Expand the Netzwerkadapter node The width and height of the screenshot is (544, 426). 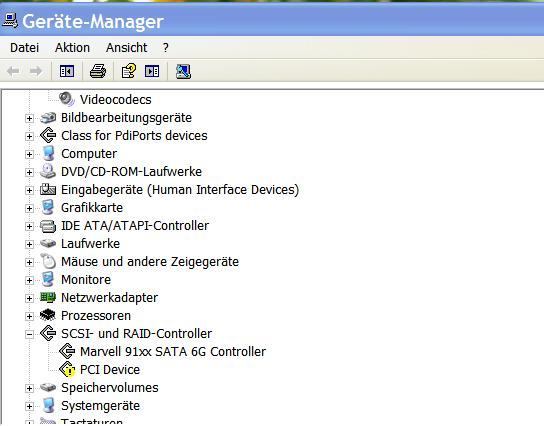29,298
